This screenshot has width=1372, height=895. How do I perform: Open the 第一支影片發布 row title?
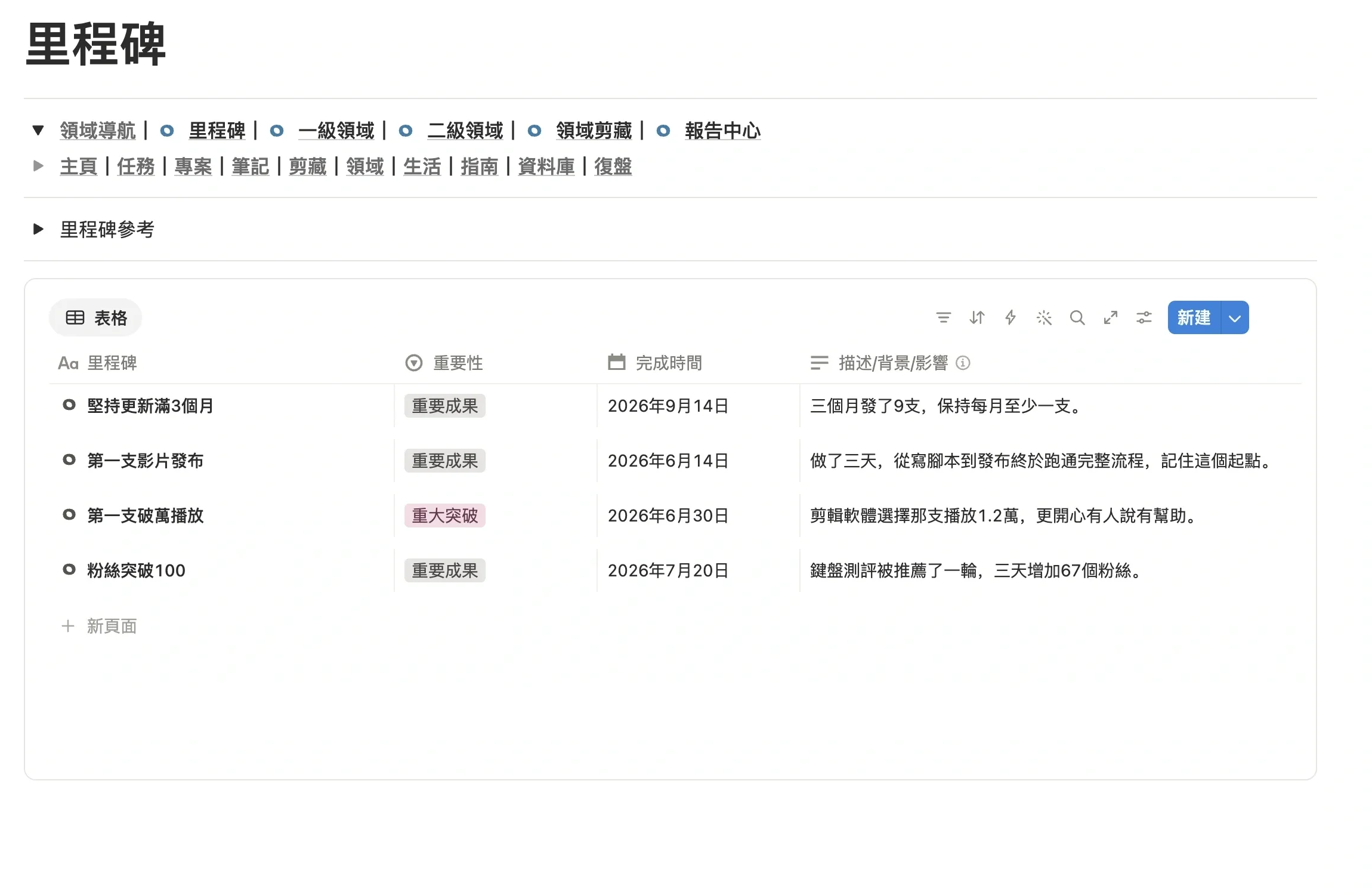pyautogui.click(x=146, y=461)
